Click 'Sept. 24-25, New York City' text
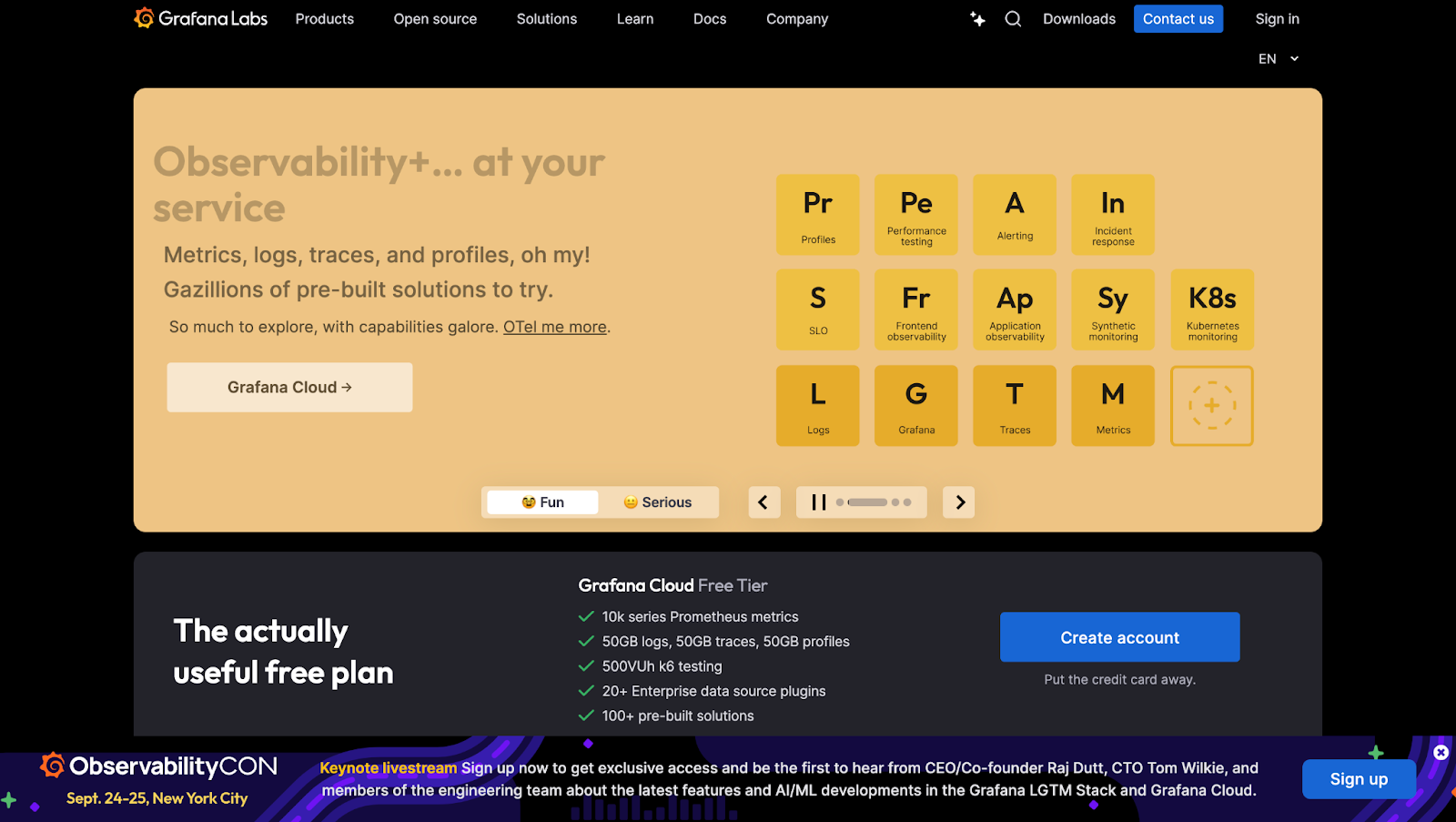Screen dimensions: 1456x822 tap(157, 798)
